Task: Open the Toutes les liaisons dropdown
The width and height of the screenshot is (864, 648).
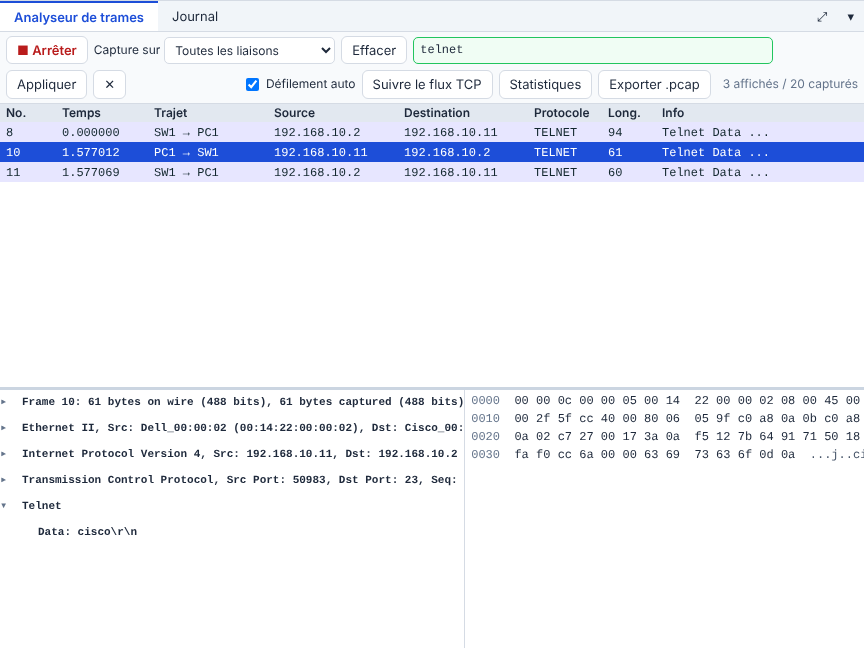Action: pos(250,51)
